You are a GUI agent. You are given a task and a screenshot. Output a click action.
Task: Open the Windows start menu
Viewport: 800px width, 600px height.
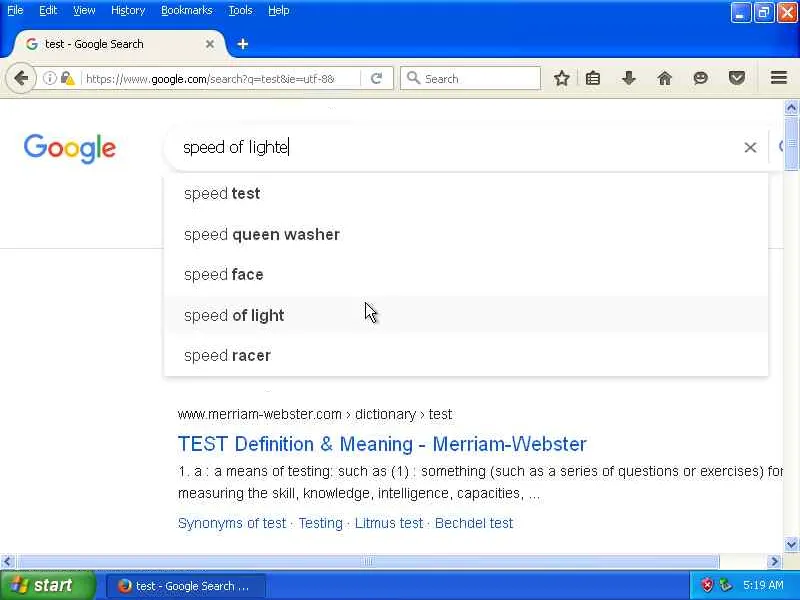tap(47, 585)
